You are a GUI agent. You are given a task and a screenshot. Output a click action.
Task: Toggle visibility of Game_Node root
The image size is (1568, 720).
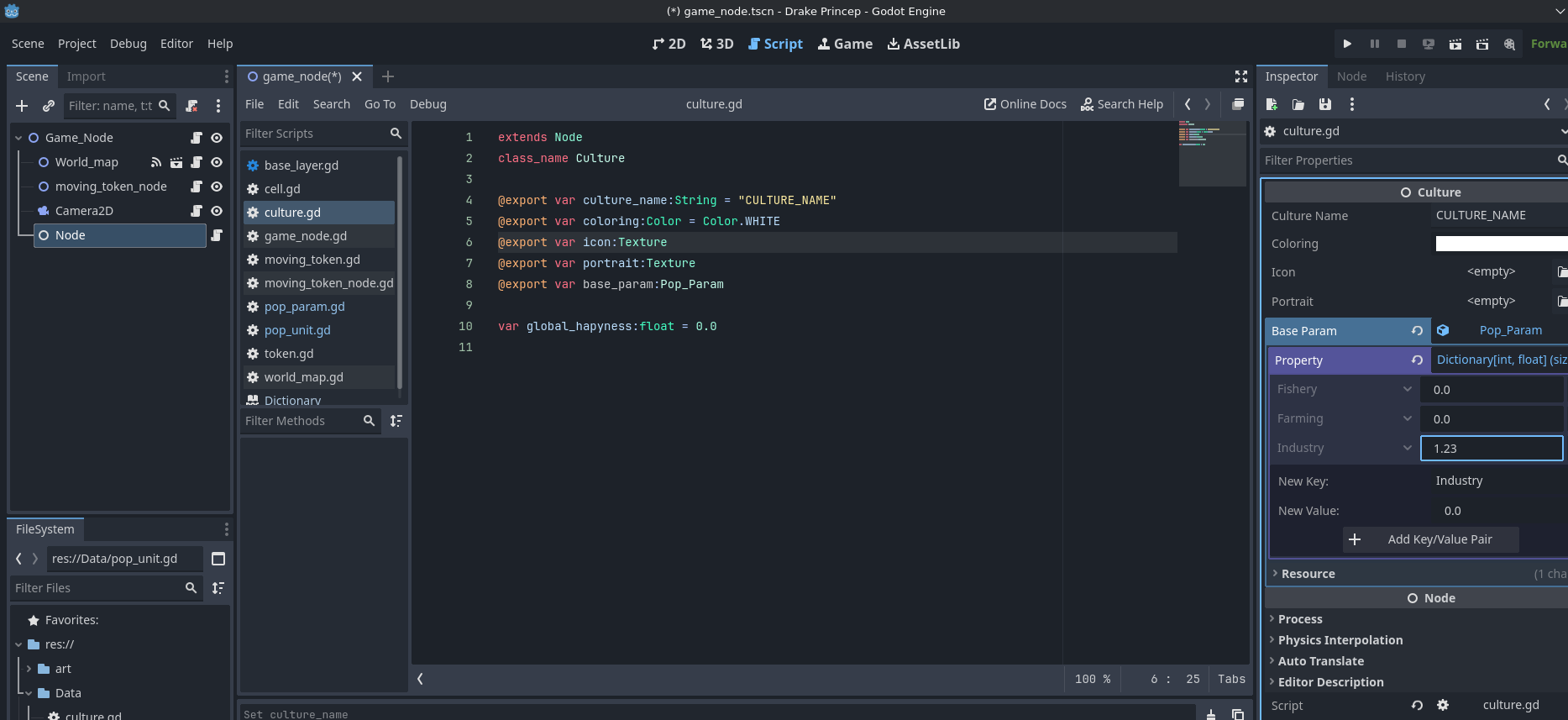[217, 138]
